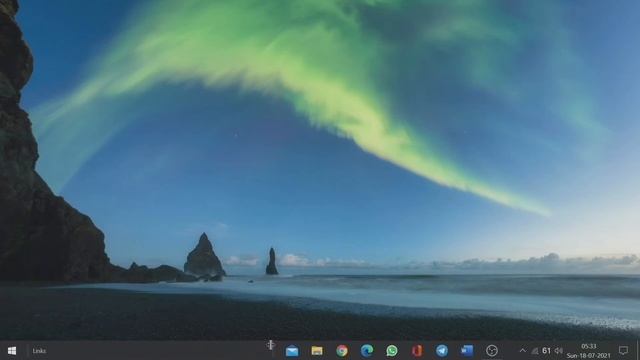Launch Google Chrome from taskbar
This screenshot has height=360, width=640.
[x=342, y=351]
